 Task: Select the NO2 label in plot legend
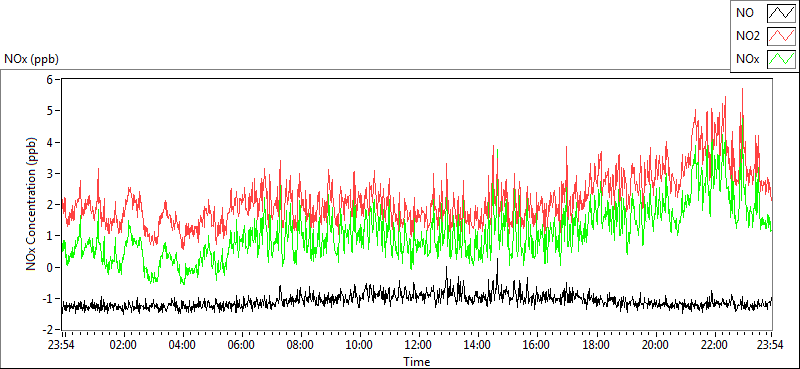[747, 36]
